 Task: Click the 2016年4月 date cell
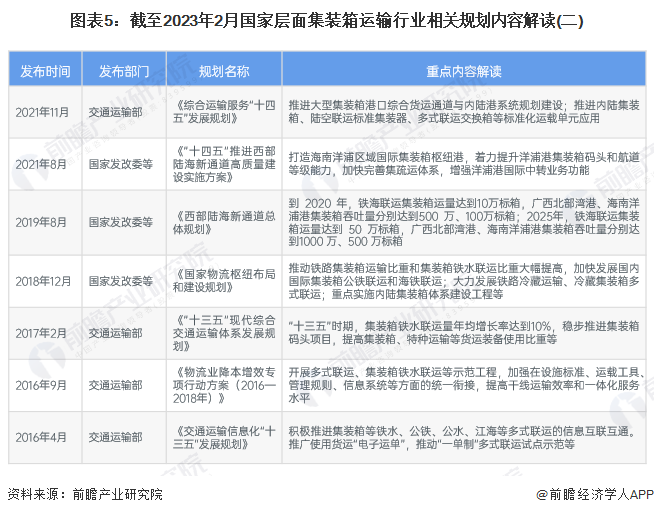click(x=41, y=437)
